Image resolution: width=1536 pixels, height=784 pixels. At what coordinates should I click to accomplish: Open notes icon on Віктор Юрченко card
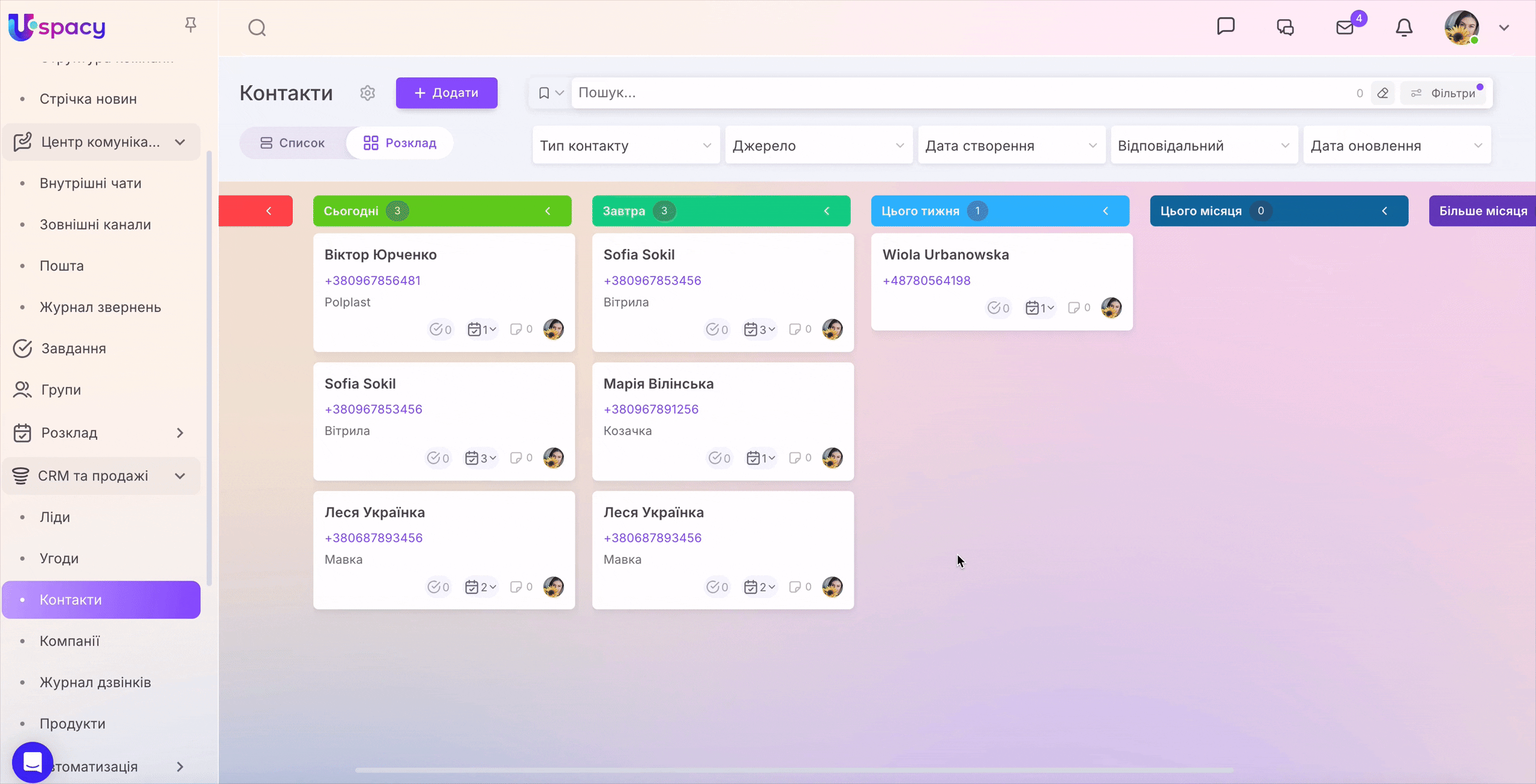pos(521,329)
